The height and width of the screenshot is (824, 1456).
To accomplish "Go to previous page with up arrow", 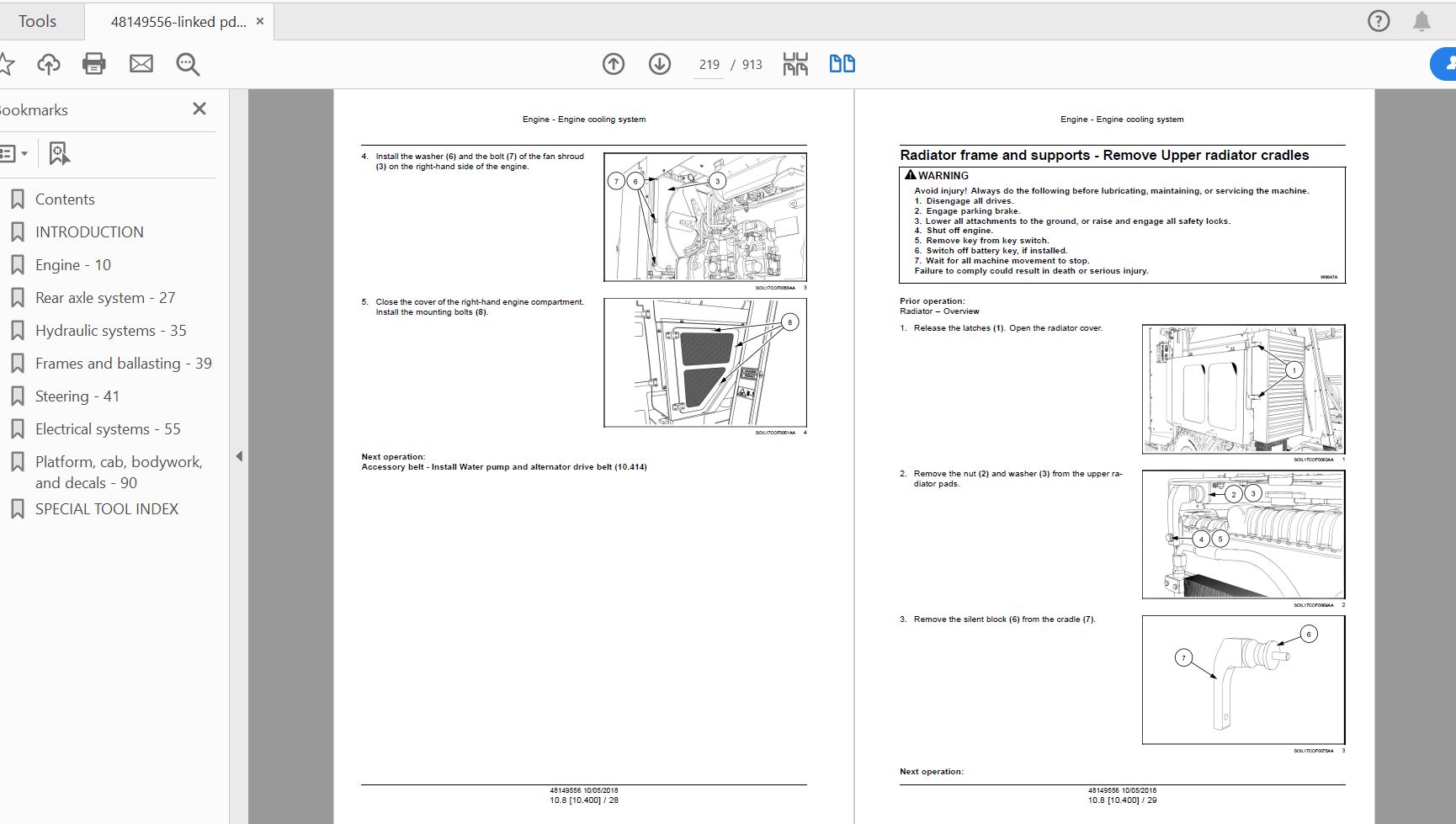I will click(x=614, y=64).
